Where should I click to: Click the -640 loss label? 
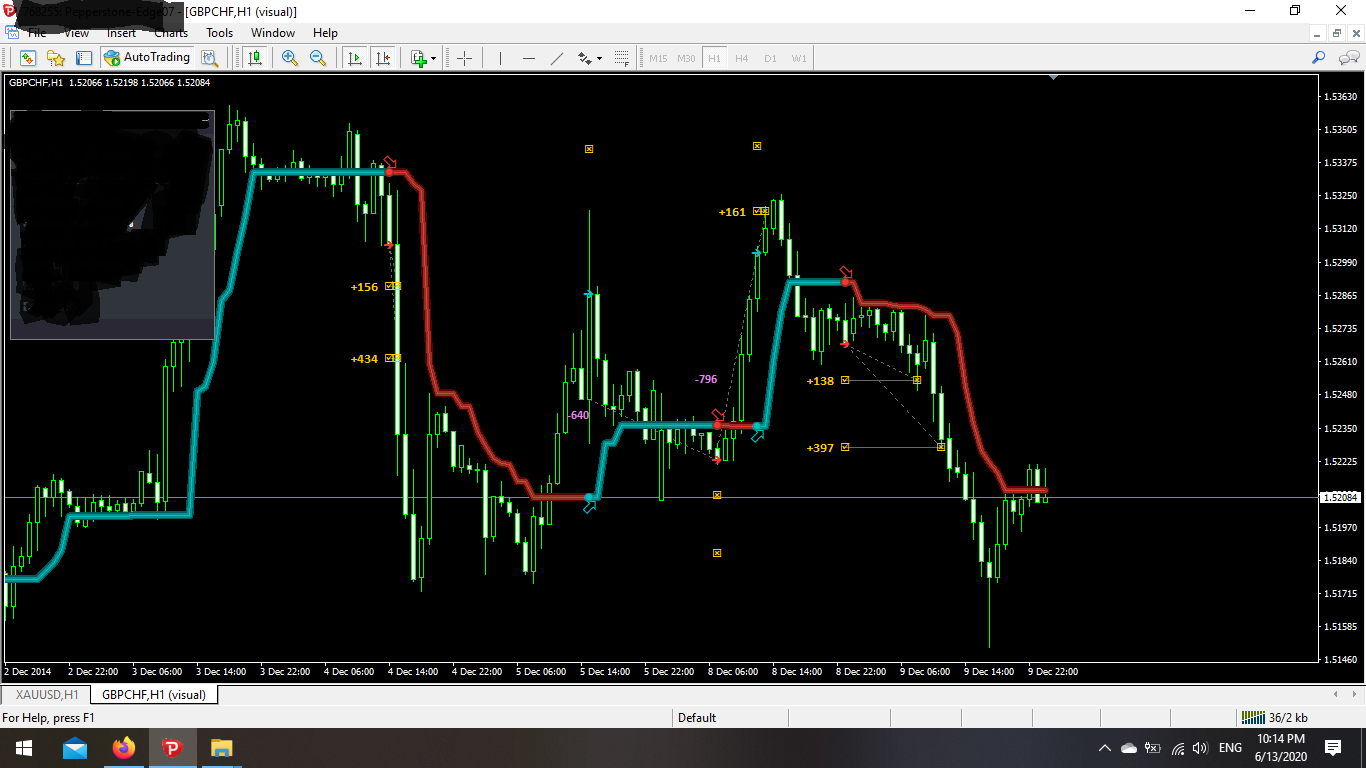[578, 415]
